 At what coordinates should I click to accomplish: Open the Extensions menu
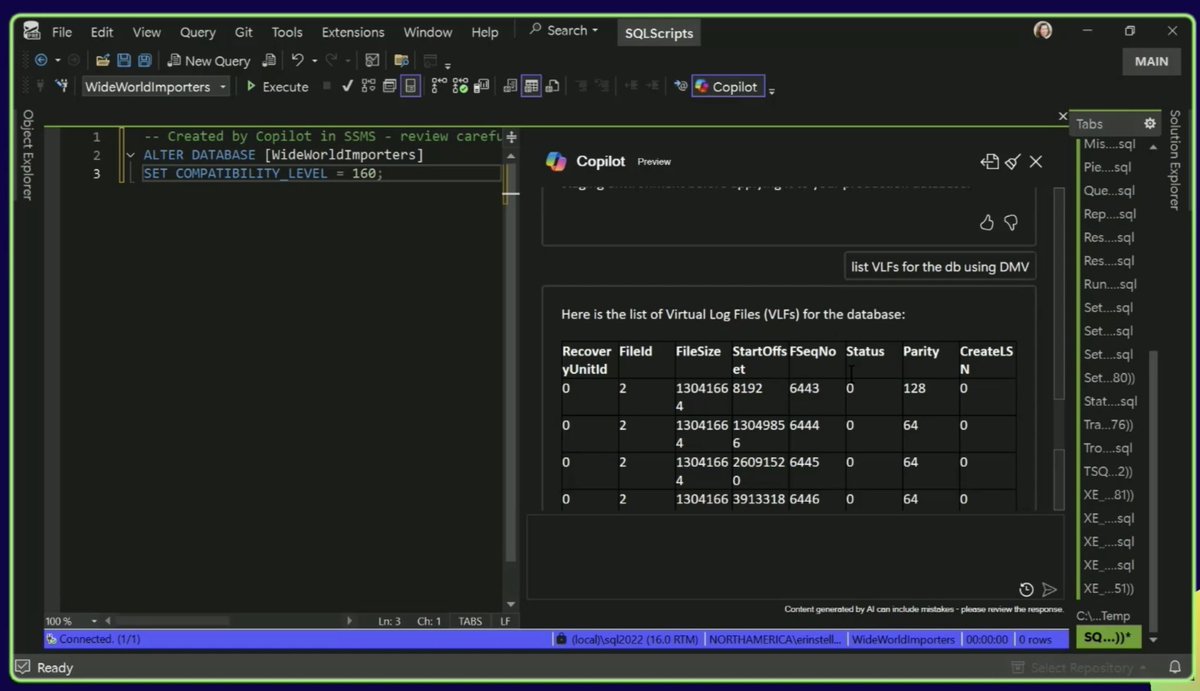point(353,32)
